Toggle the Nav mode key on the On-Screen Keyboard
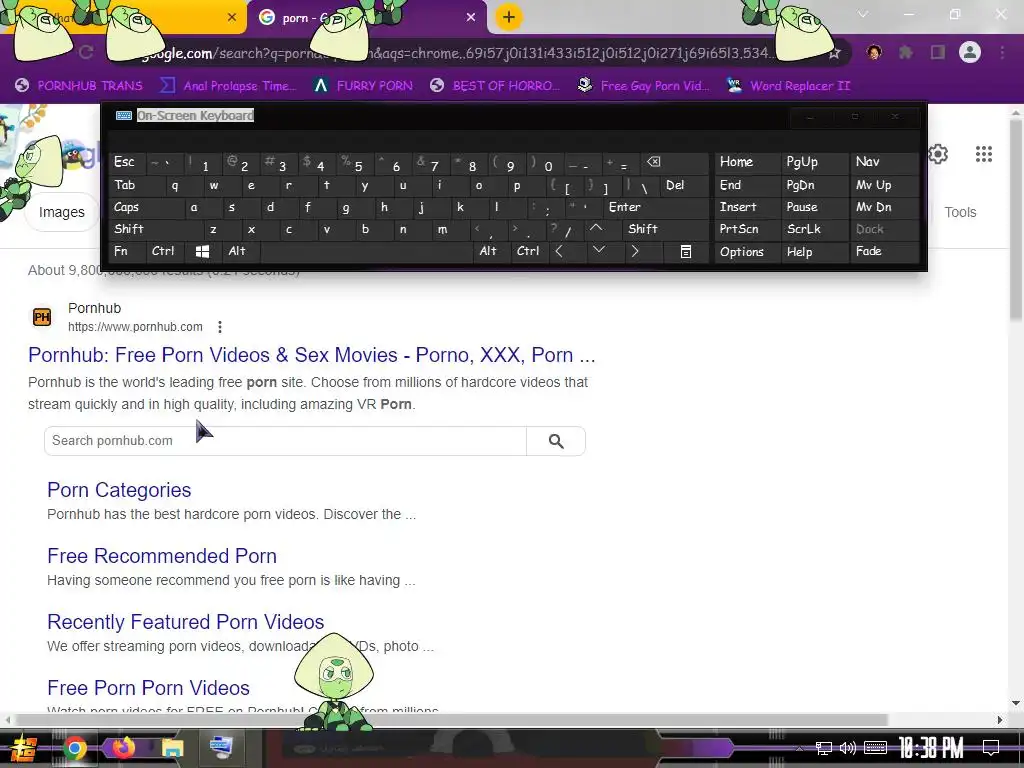Screen dimensions: 1024x768 coord(884,162)
